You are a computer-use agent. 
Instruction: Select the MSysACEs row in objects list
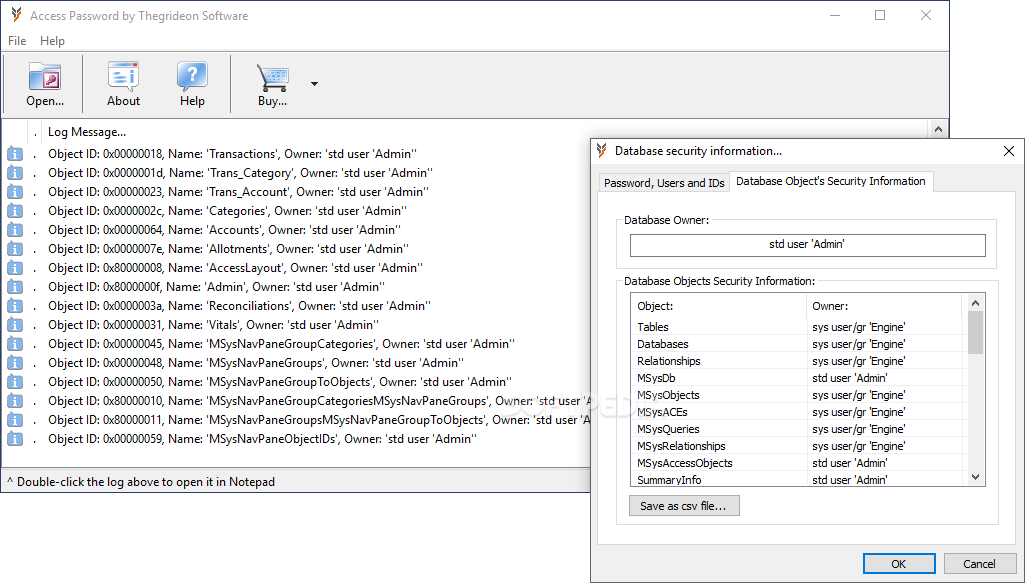pos(798,412)
